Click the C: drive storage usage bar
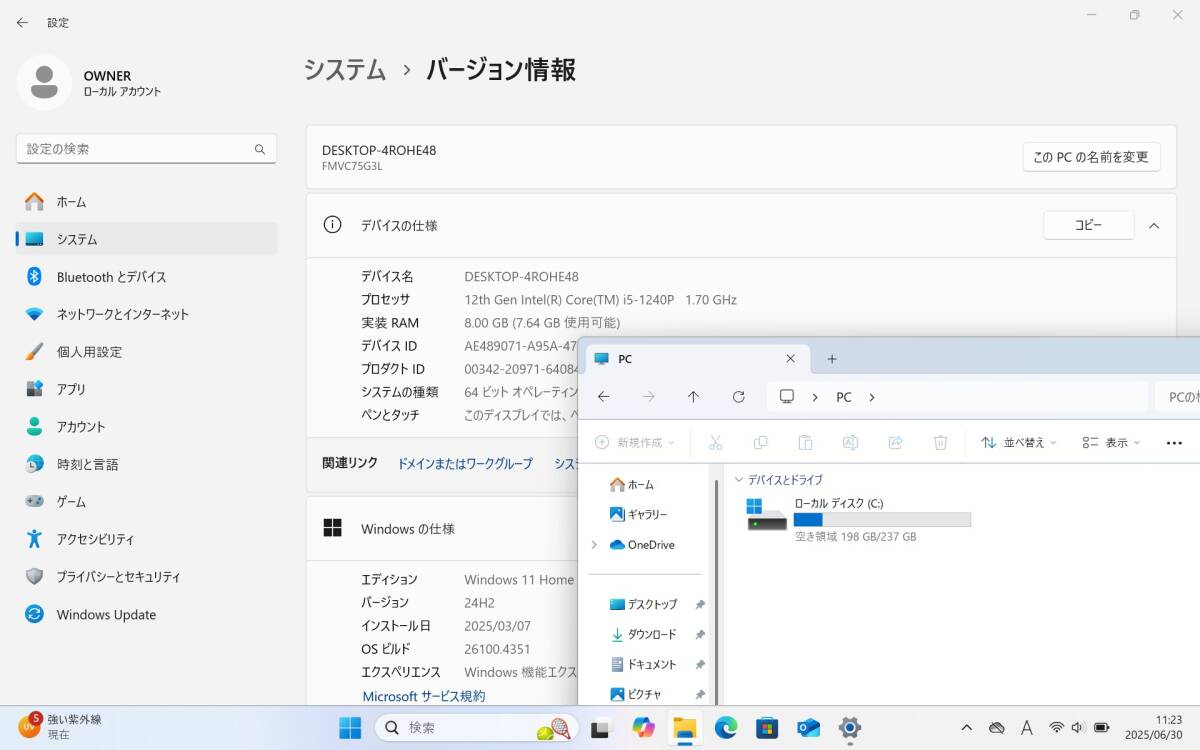This screenshot has height=750, width=1200. 882,519
